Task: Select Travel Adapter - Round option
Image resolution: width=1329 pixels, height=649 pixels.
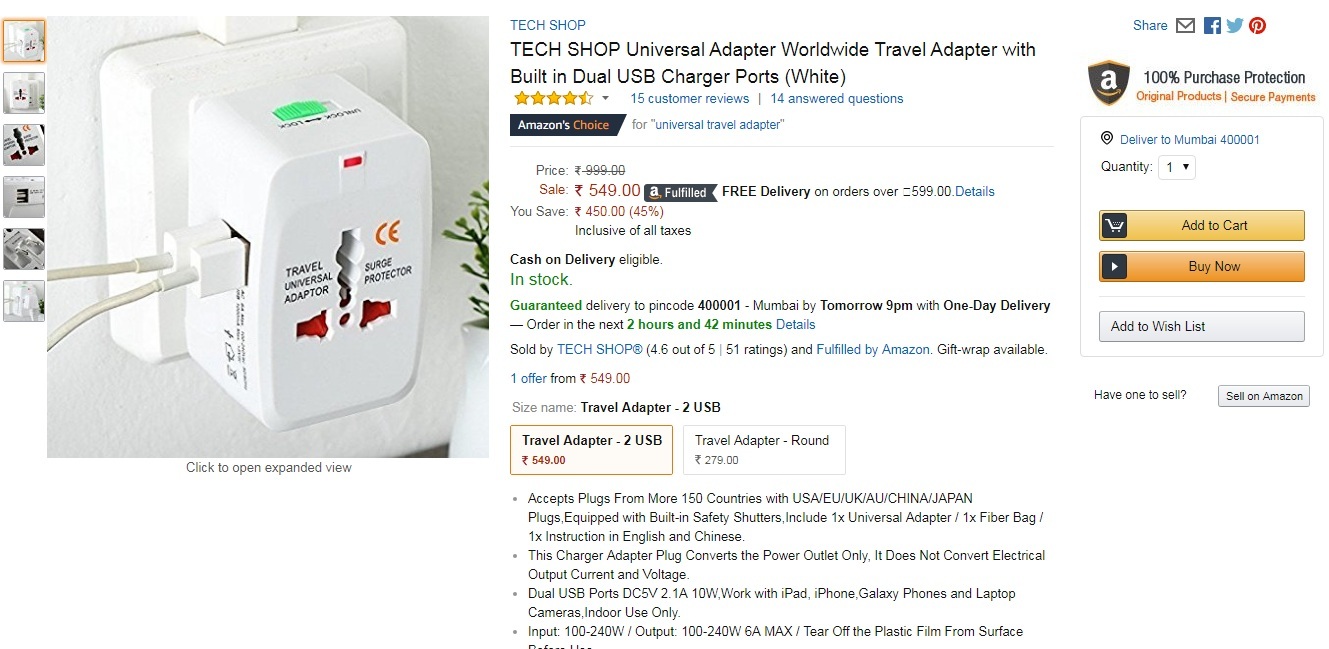Action: (764, 449)
